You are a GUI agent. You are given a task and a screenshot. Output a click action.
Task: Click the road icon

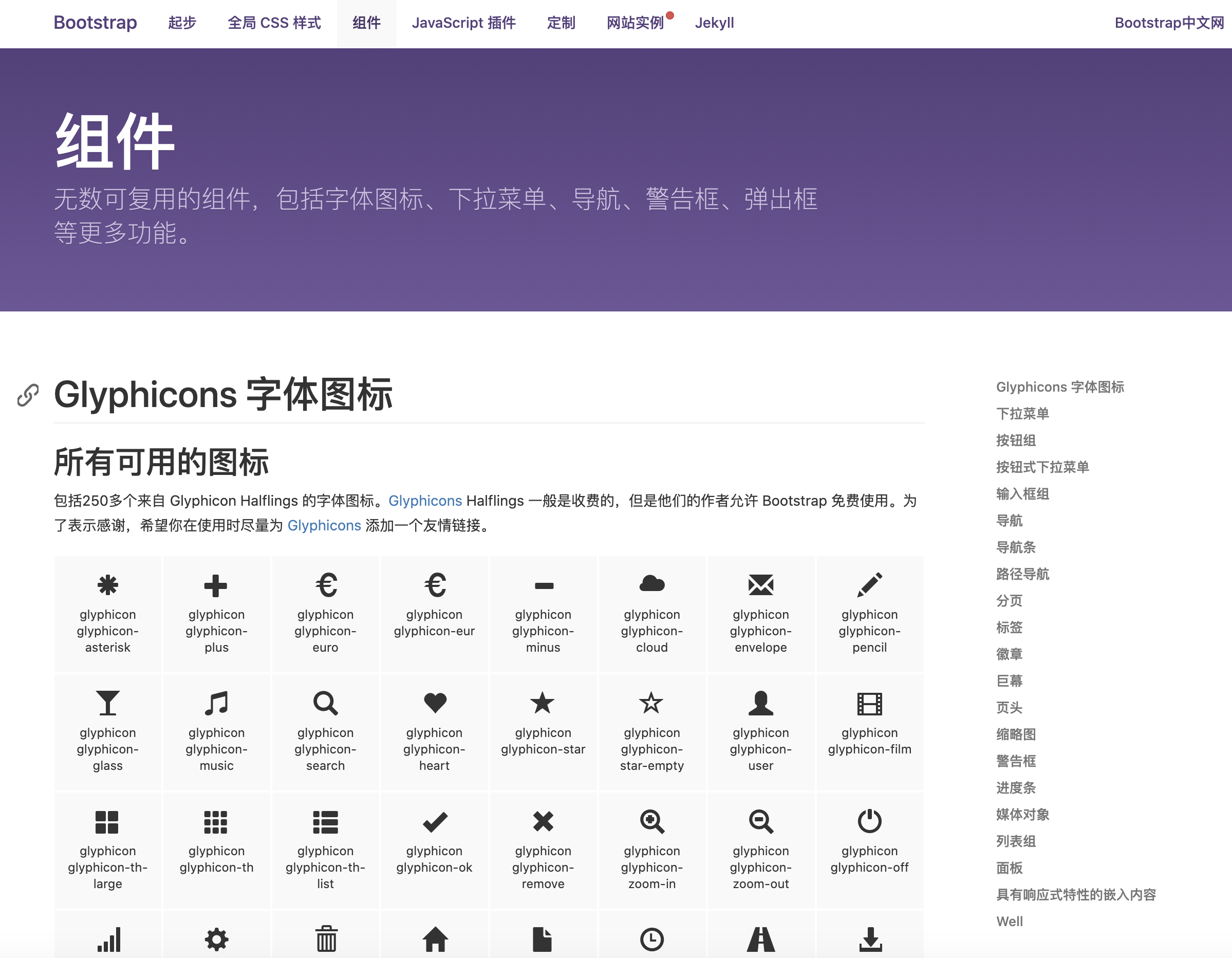(x=760, y=940)
